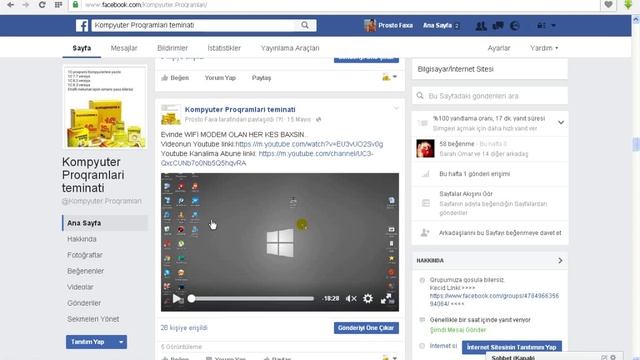
Task: Click the green lock security icon
Action: coord(75,4)
